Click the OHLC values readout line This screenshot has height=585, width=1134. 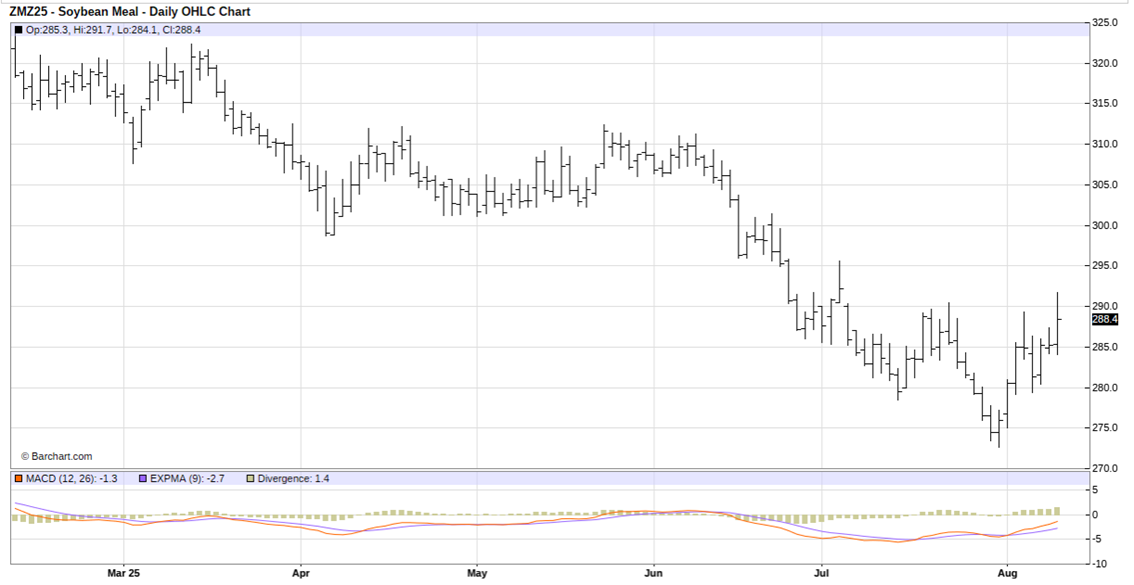(x=114, y=30)
